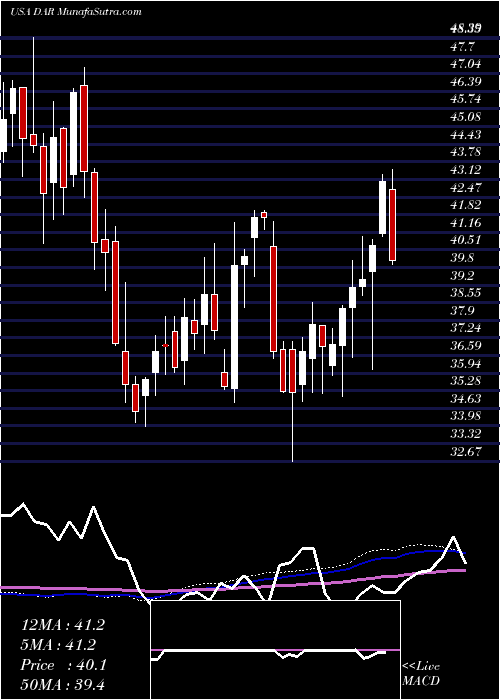This screenshot has height=700, width=500.
Task: Click the 37.24 price axis label
Action: 466,329
